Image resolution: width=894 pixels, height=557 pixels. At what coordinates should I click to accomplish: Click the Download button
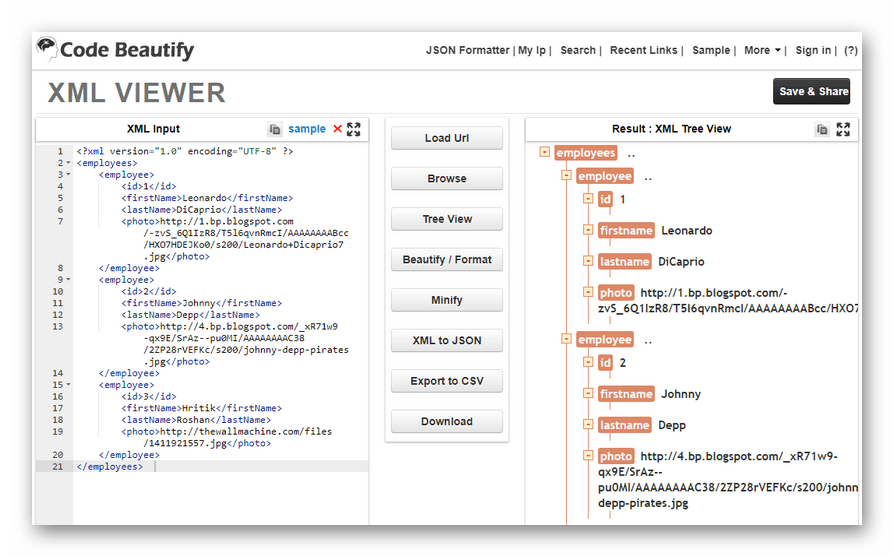click(447, 421)
